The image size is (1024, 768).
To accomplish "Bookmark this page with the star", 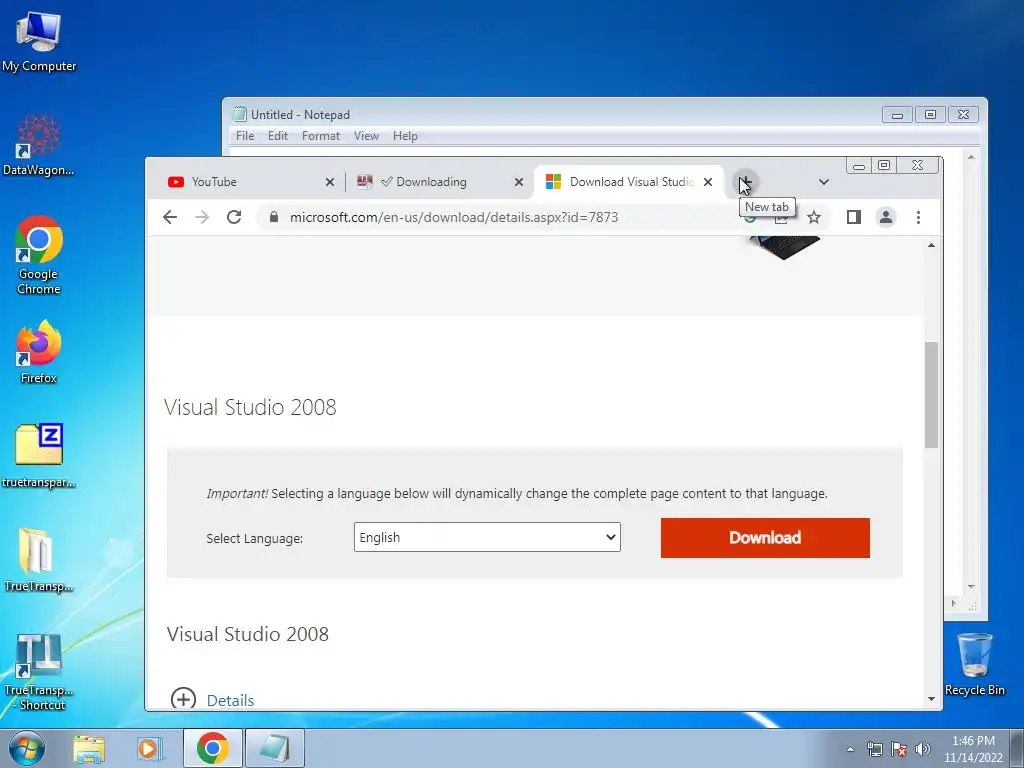I will coord(814,217).
